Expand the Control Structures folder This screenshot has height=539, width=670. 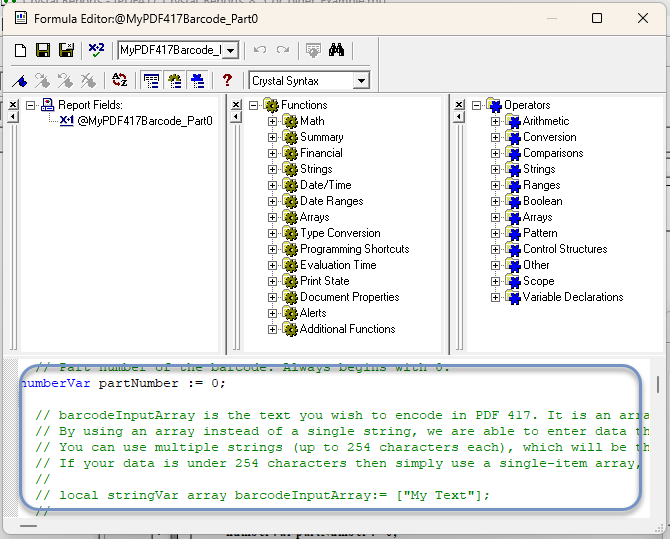[495, 249]
